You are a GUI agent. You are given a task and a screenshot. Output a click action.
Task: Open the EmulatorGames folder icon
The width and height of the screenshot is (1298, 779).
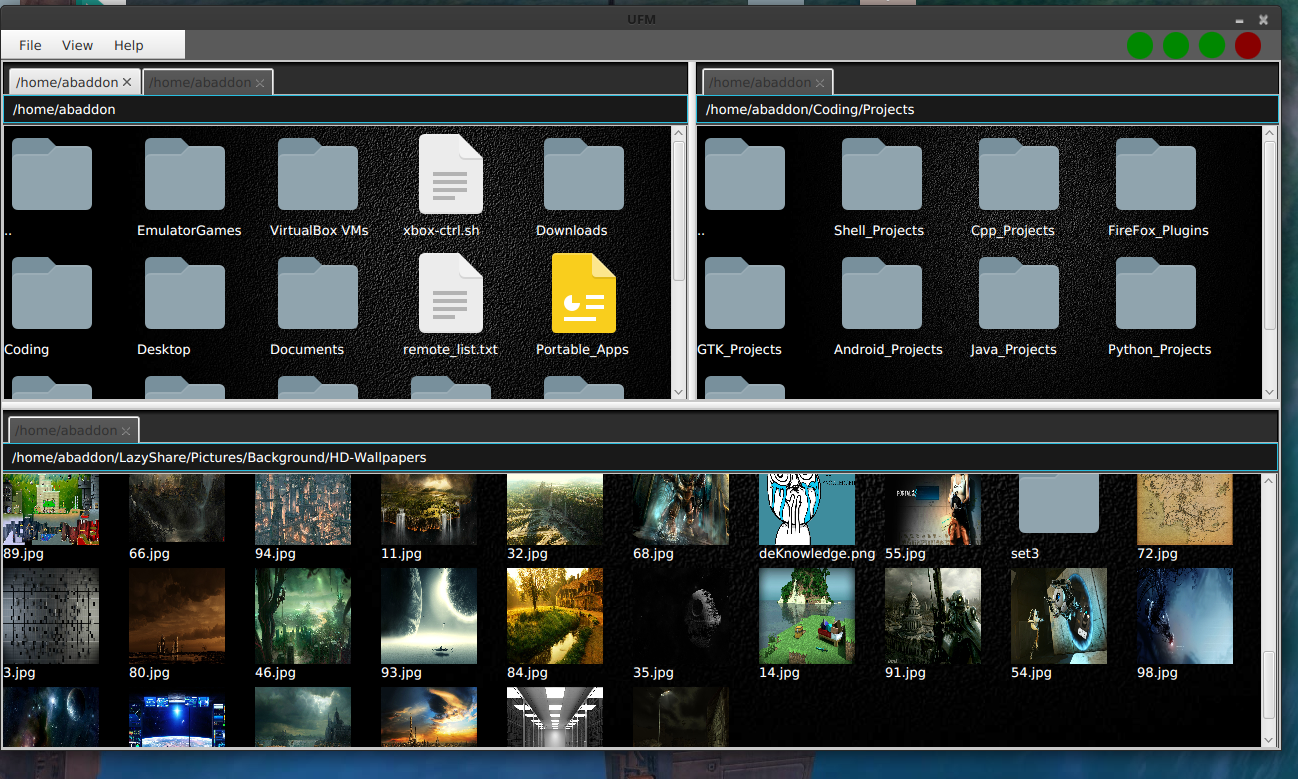coord(185,175)
